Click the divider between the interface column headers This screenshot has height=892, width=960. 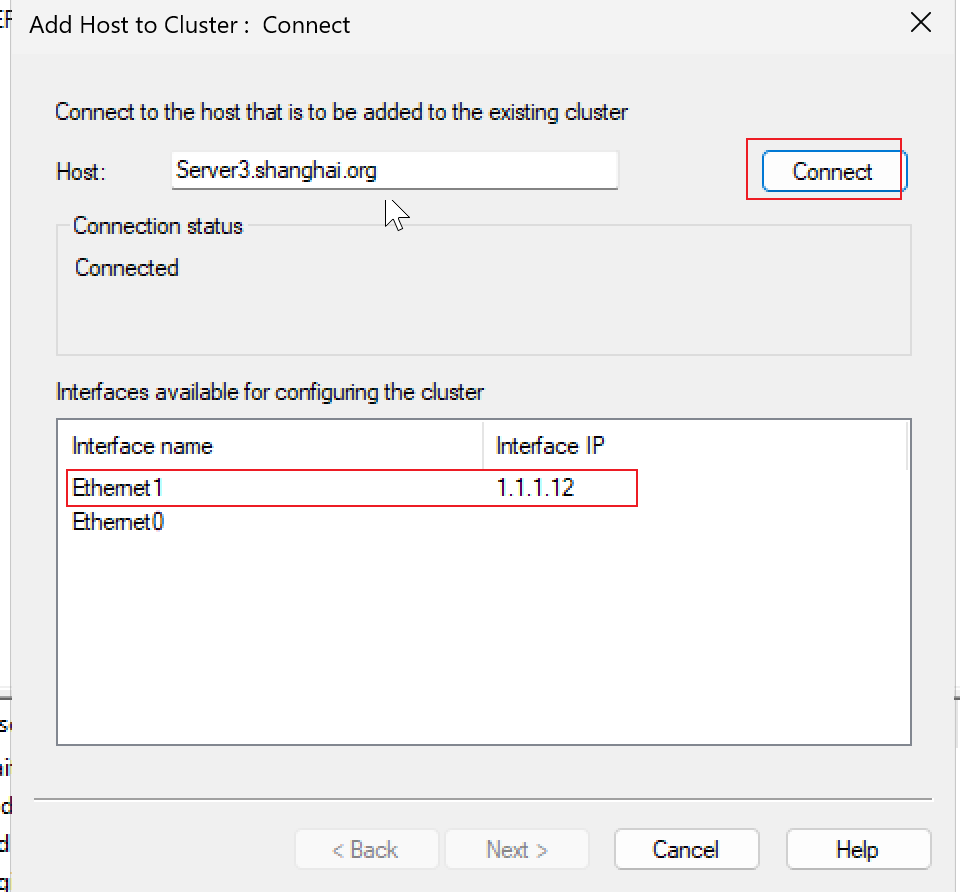point(483,446)
